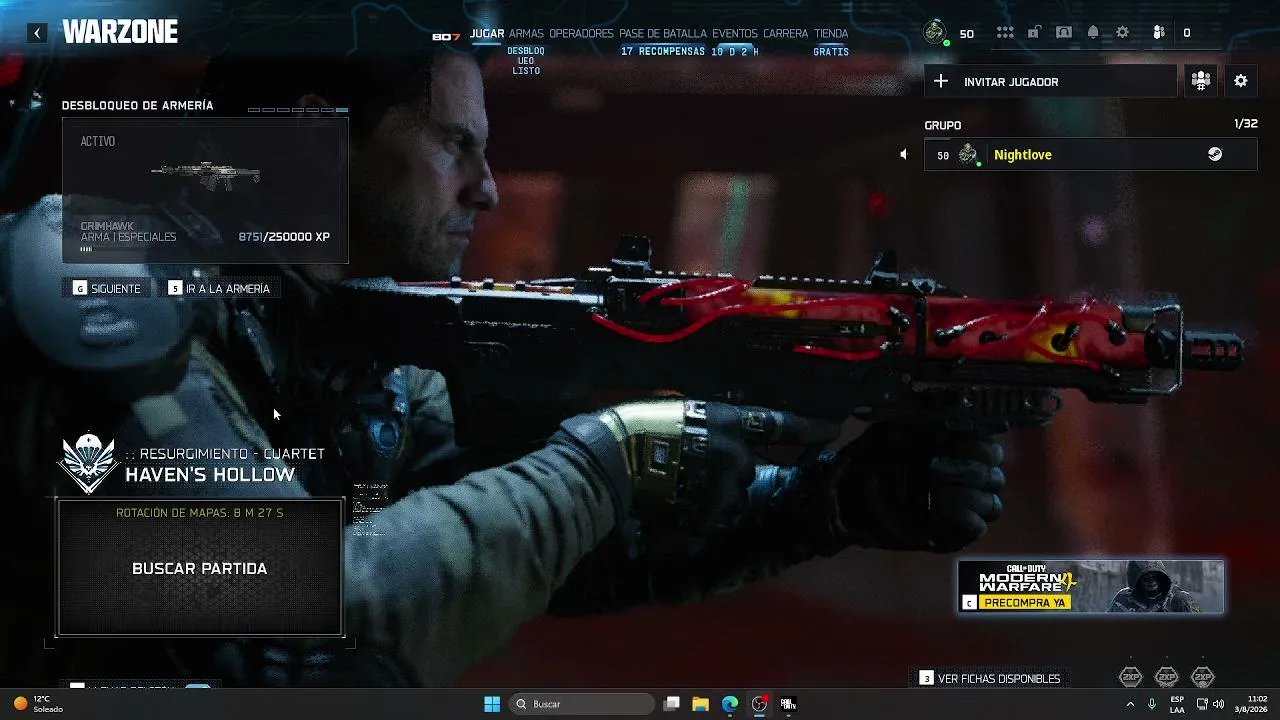Open the ESP LAA language switcher

(x=1177, y=704)
